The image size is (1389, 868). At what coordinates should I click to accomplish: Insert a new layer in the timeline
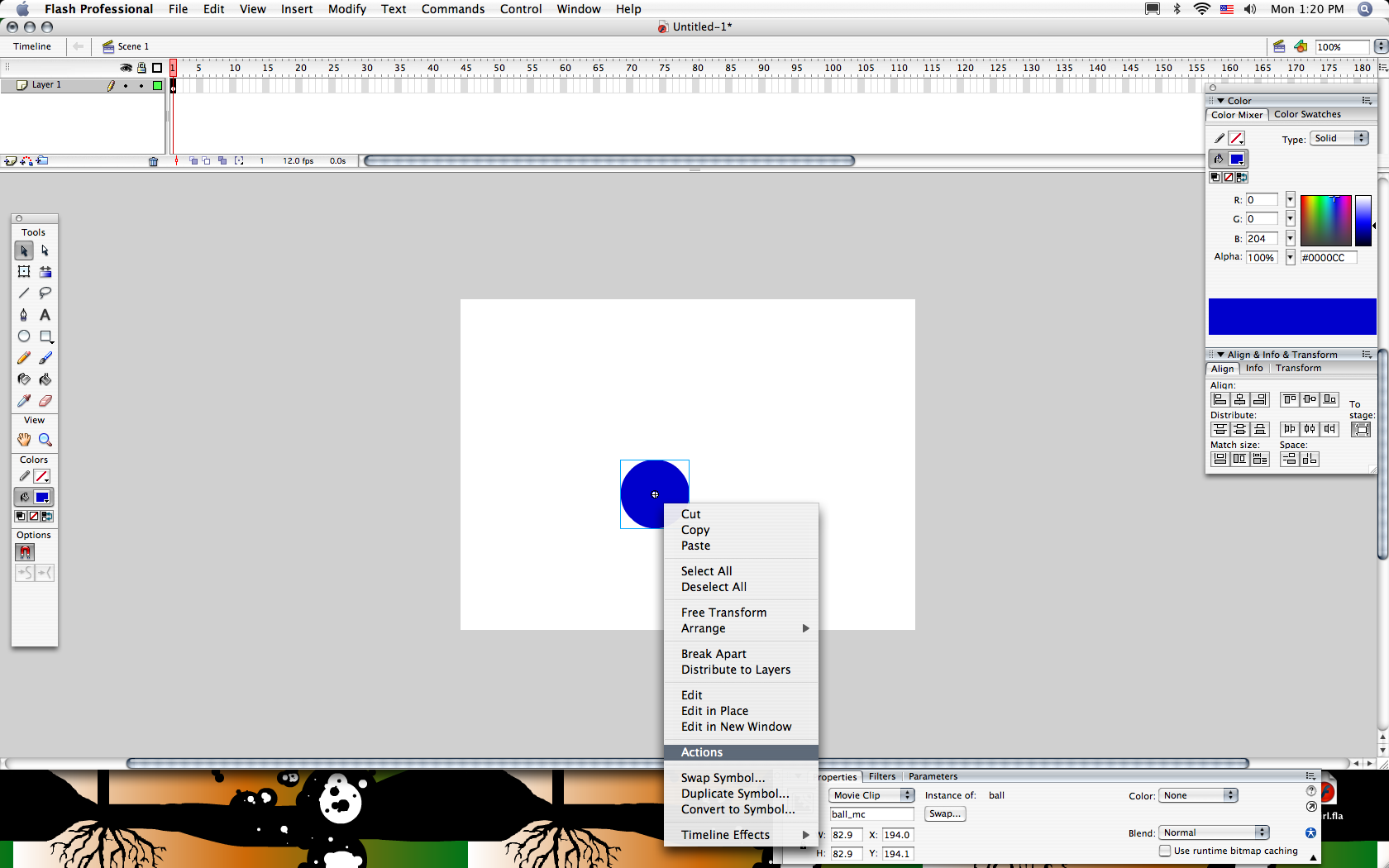click(x=10, y=161)
